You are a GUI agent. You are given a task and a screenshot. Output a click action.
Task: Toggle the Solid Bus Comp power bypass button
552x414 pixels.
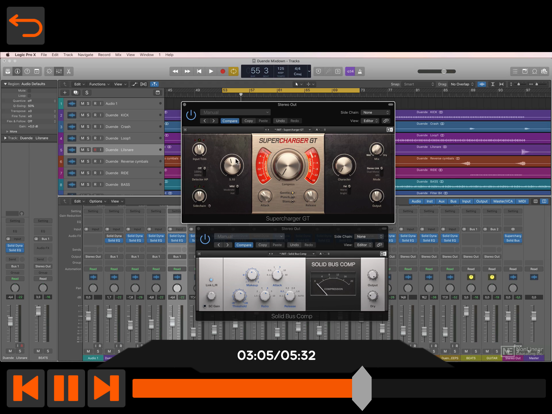click(205, 239)
